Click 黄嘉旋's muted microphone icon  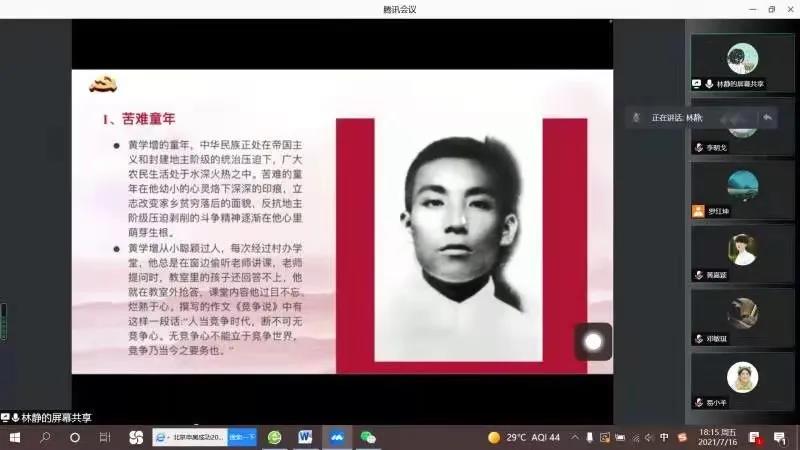point(698,274)
